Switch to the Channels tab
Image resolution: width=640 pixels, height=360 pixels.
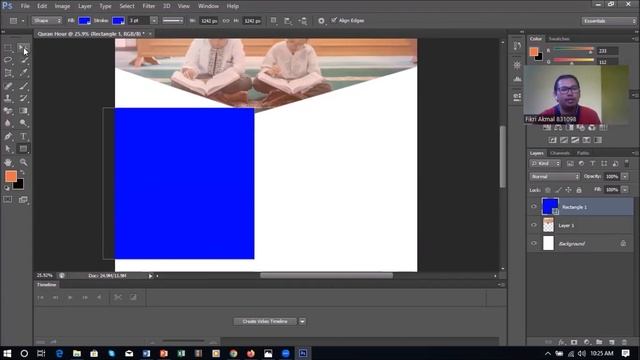(560, 153)
